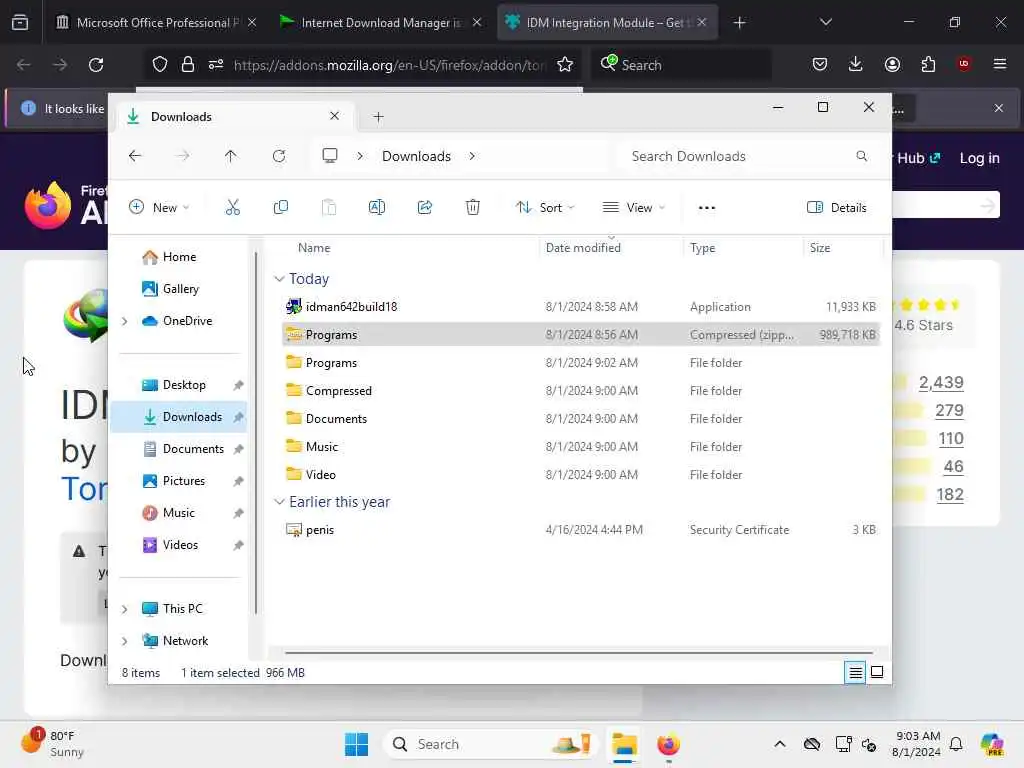
Task: Sort by the Name column header
Action: (x=314, y=248)
